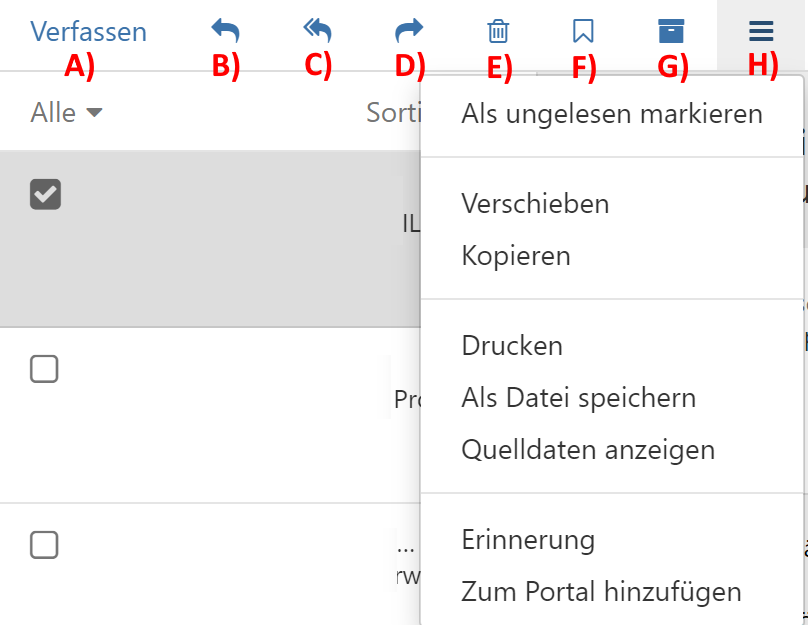Screen dimensions: 808x625
Task: Uncheck the selected first email checkbox
Action: 45,194
